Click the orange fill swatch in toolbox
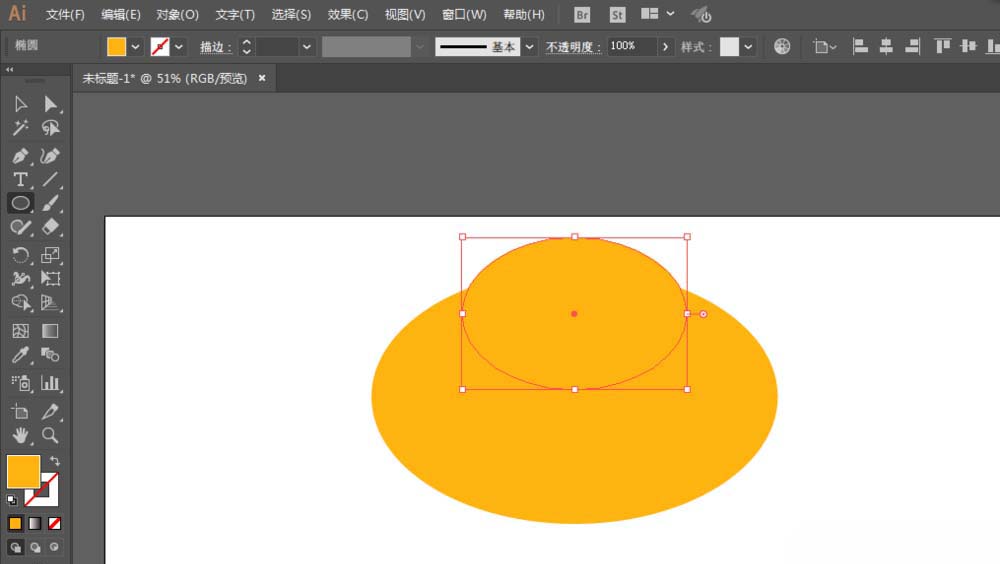 [24, 471]
